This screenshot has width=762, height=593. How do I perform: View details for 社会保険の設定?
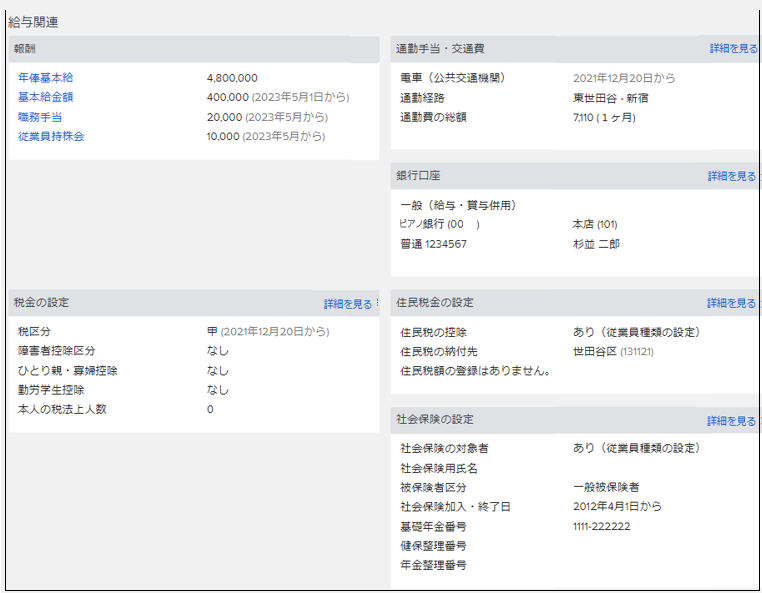click(732, 421)
